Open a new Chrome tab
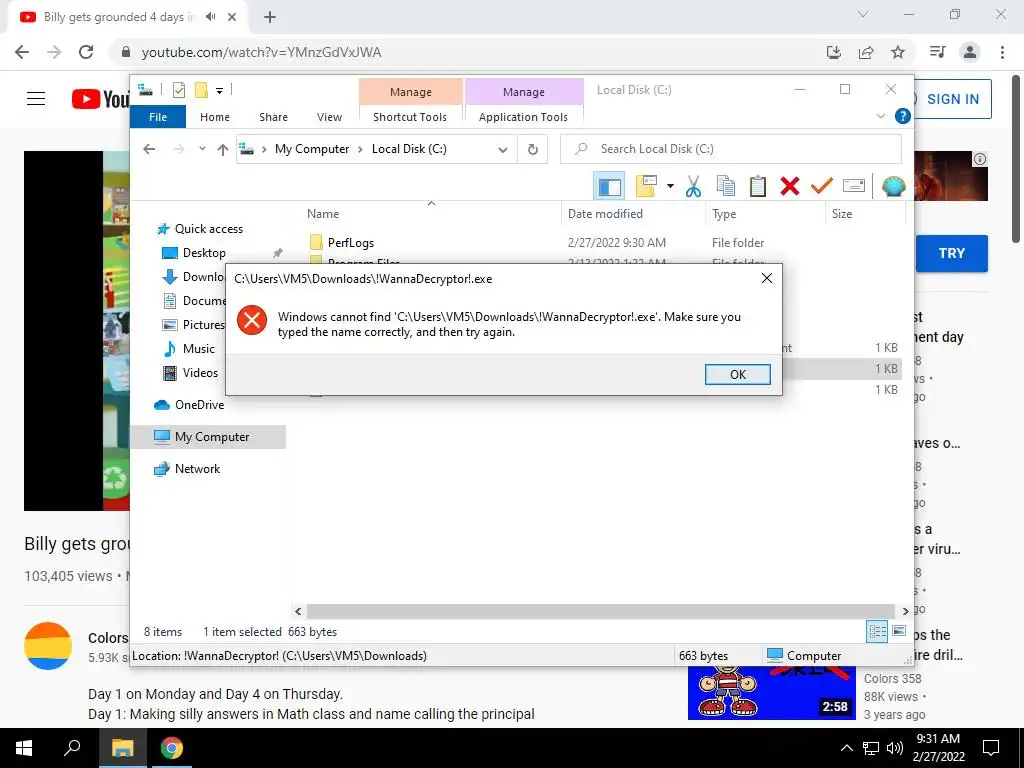The width and height of the screenshot is (1024, 768). coord(270,17)
